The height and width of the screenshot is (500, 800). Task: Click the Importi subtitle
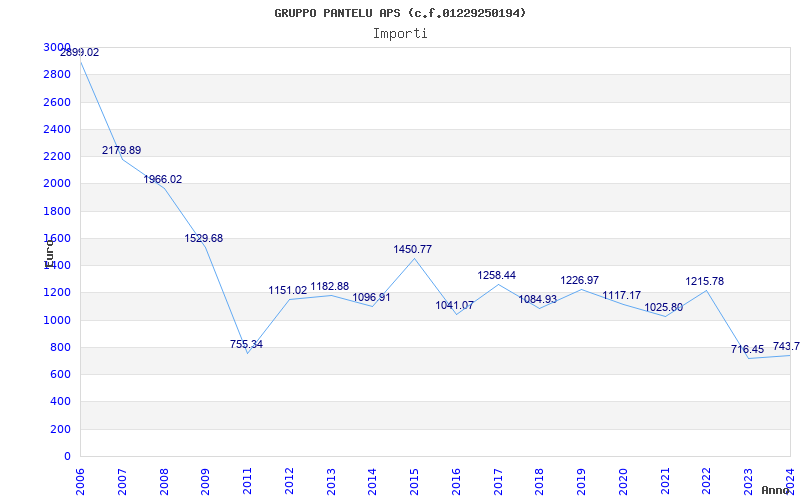click(400, 34)
